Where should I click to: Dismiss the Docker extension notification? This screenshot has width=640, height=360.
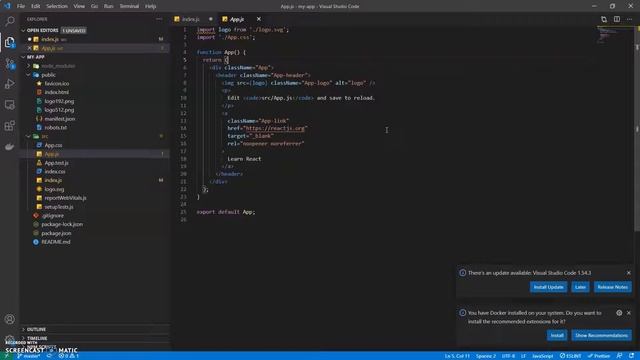pyautogui.click(x=629, y=313)
